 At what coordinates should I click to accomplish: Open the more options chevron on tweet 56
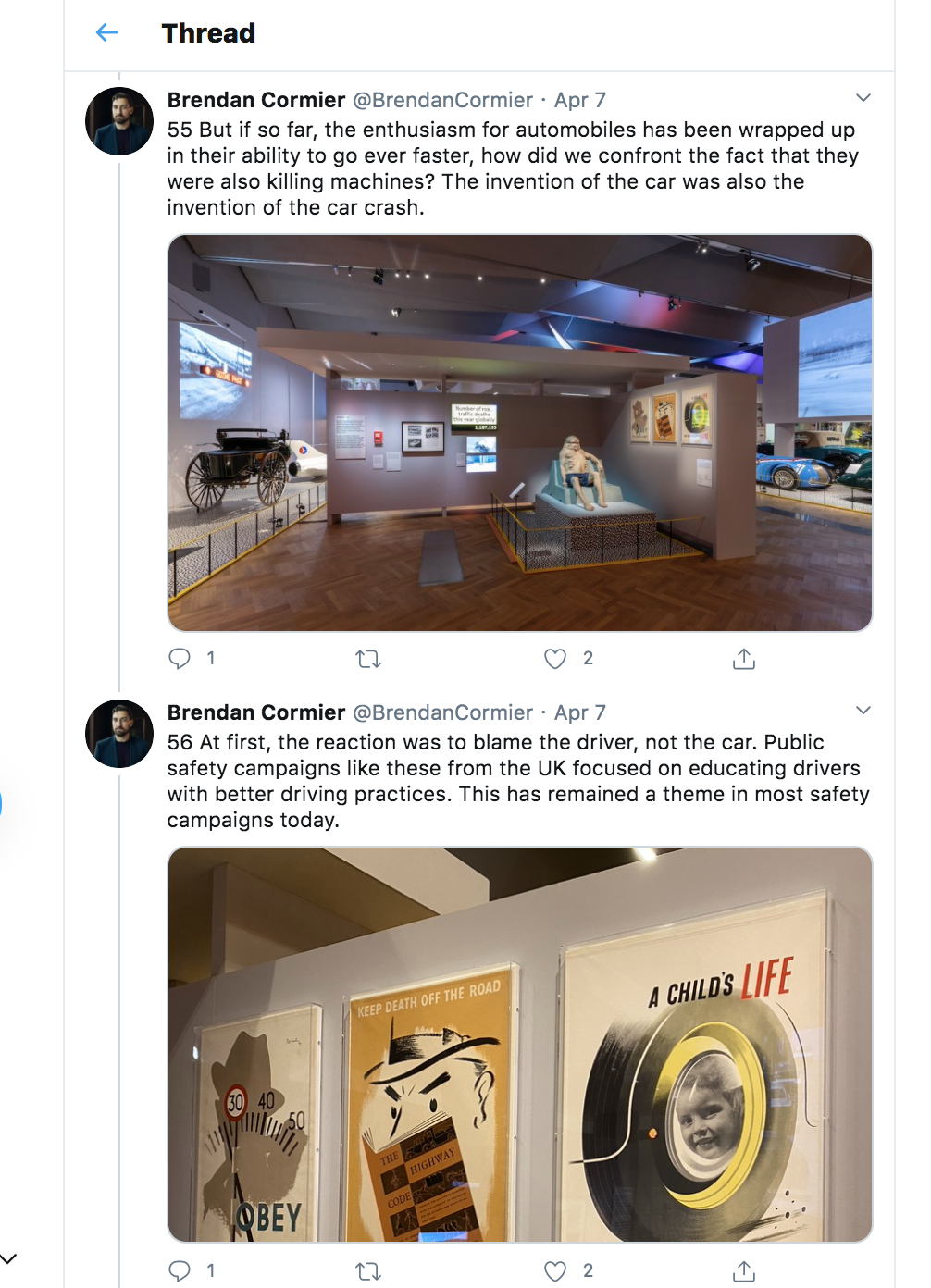863,711
